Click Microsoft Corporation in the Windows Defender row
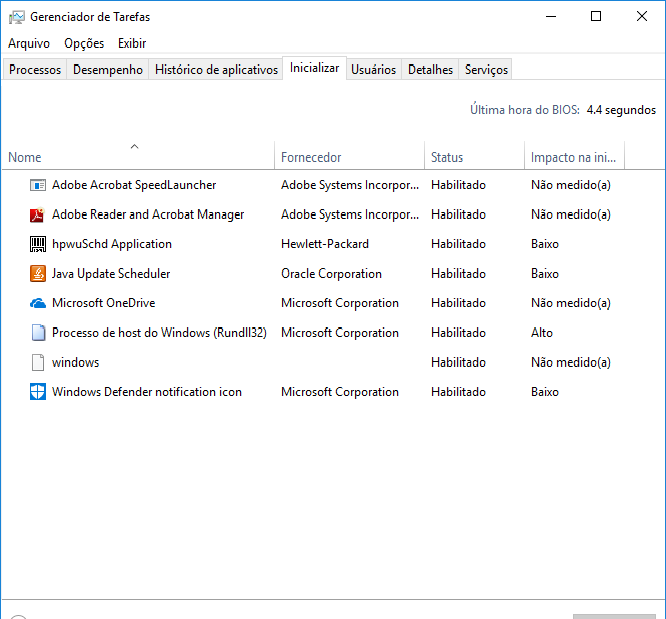Image resolution: width=666 pixels, height=619 pixels. (x=340, y=392)
